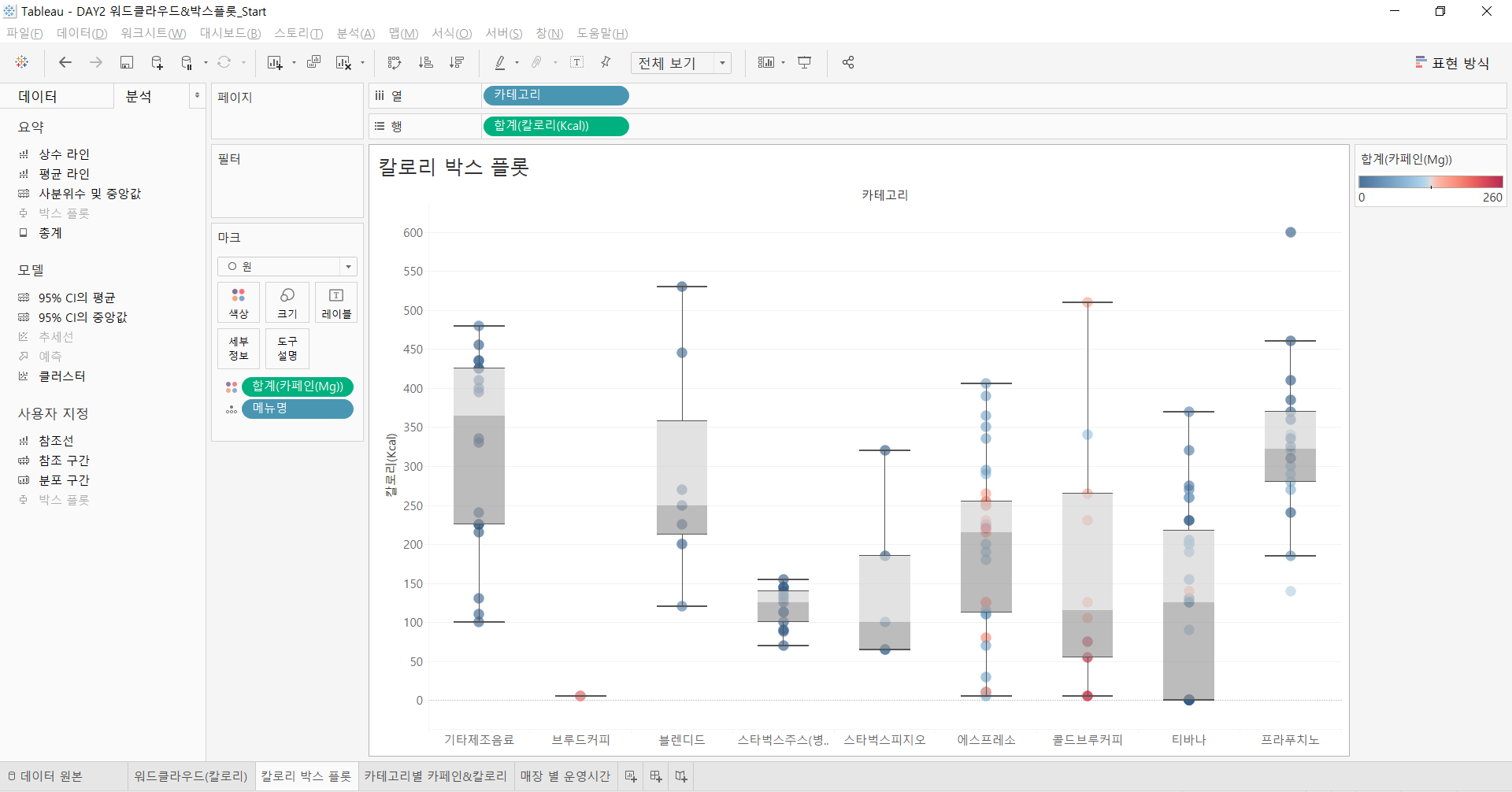Show or hide cards toolbar icon

tap(766, 62)
